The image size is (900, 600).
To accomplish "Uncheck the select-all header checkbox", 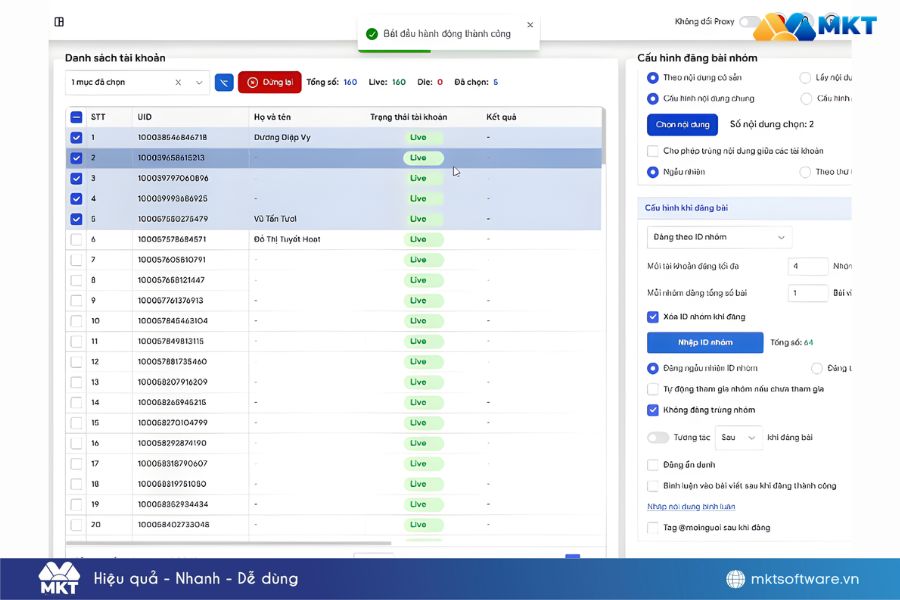I will [x=77, y=117].
